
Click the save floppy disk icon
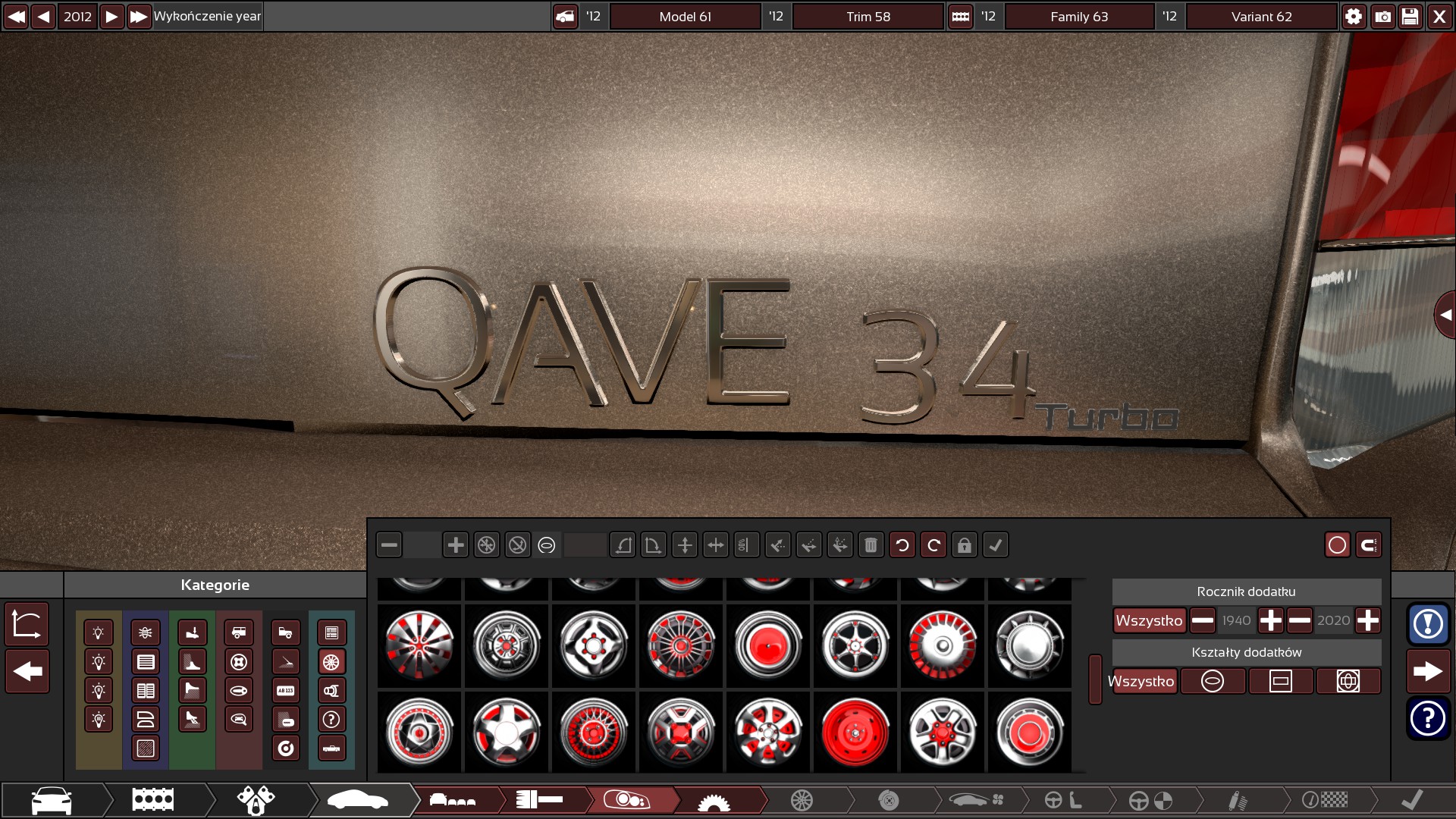(x=1410, y=17)
